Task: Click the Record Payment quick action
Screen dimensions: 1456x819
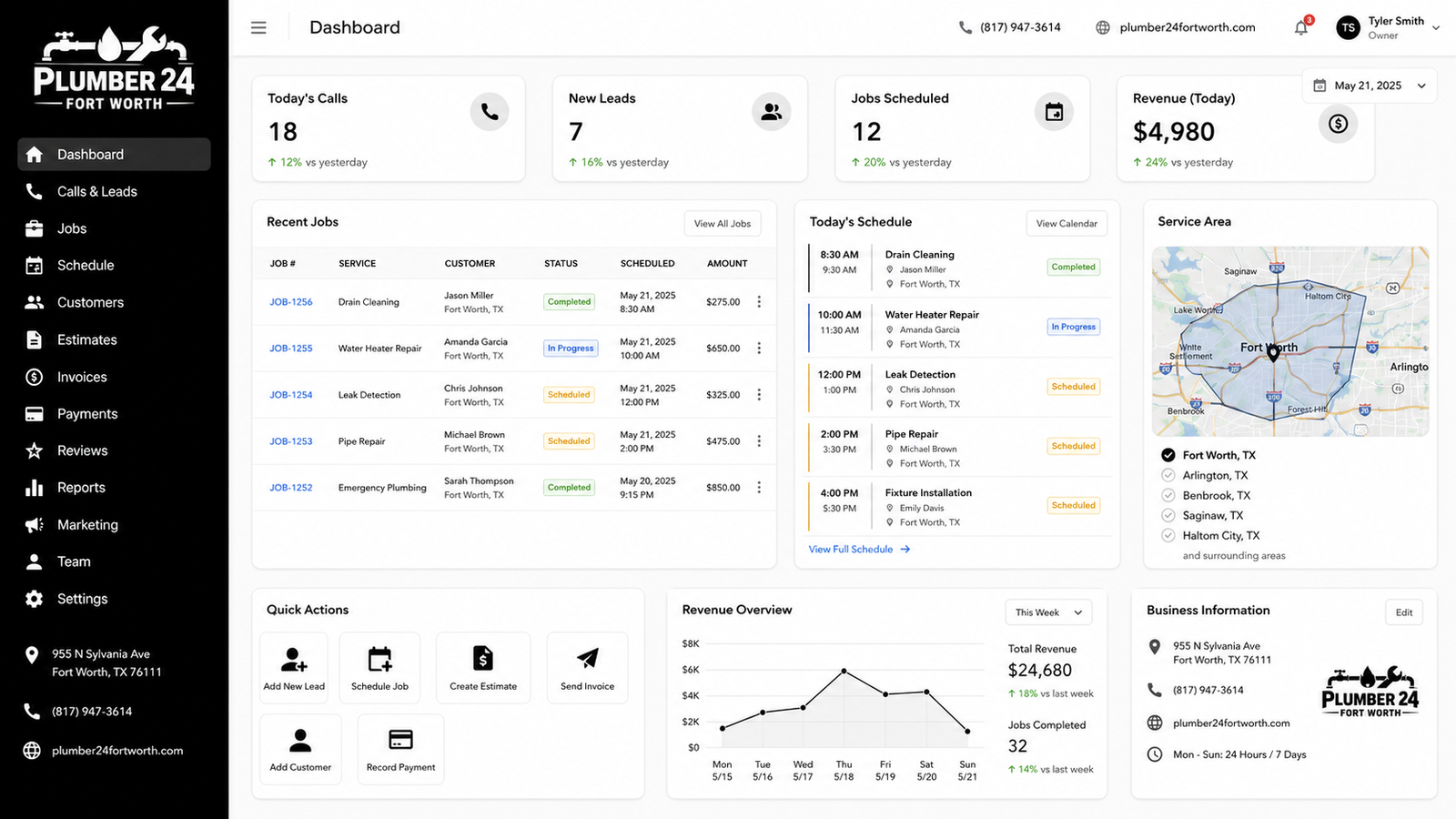Action: pyautogui.click(x=400, y=749)
